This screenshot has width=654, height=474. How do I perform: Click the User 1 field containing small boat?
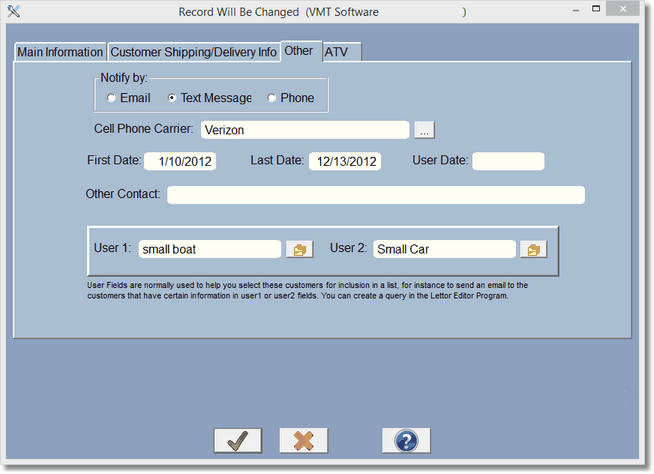pyautogui.click(x=209, y=249)
